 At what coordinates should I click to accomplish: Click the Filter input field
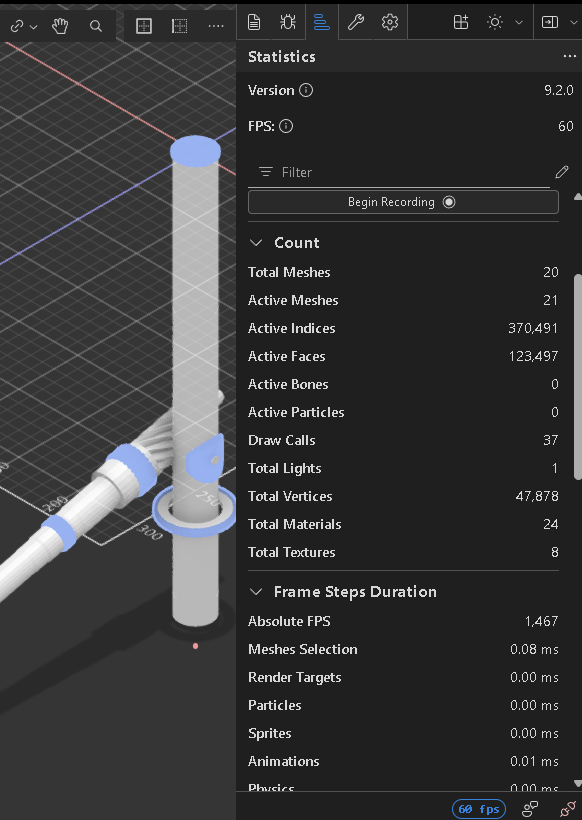point(398,172)
